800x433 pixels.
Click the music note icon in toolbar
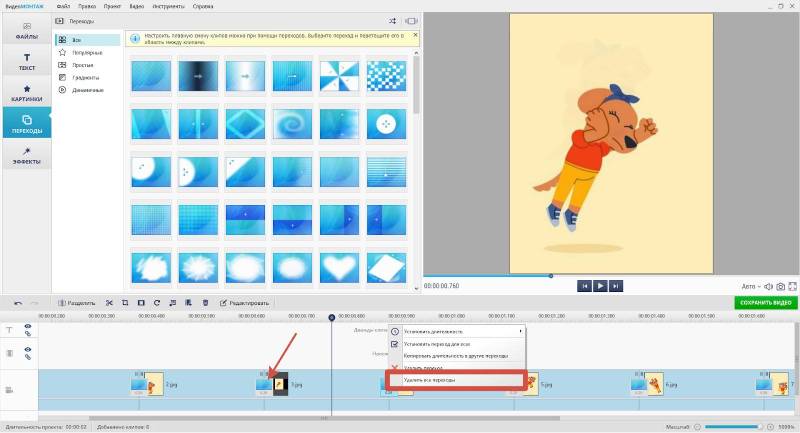coord(172,303)
